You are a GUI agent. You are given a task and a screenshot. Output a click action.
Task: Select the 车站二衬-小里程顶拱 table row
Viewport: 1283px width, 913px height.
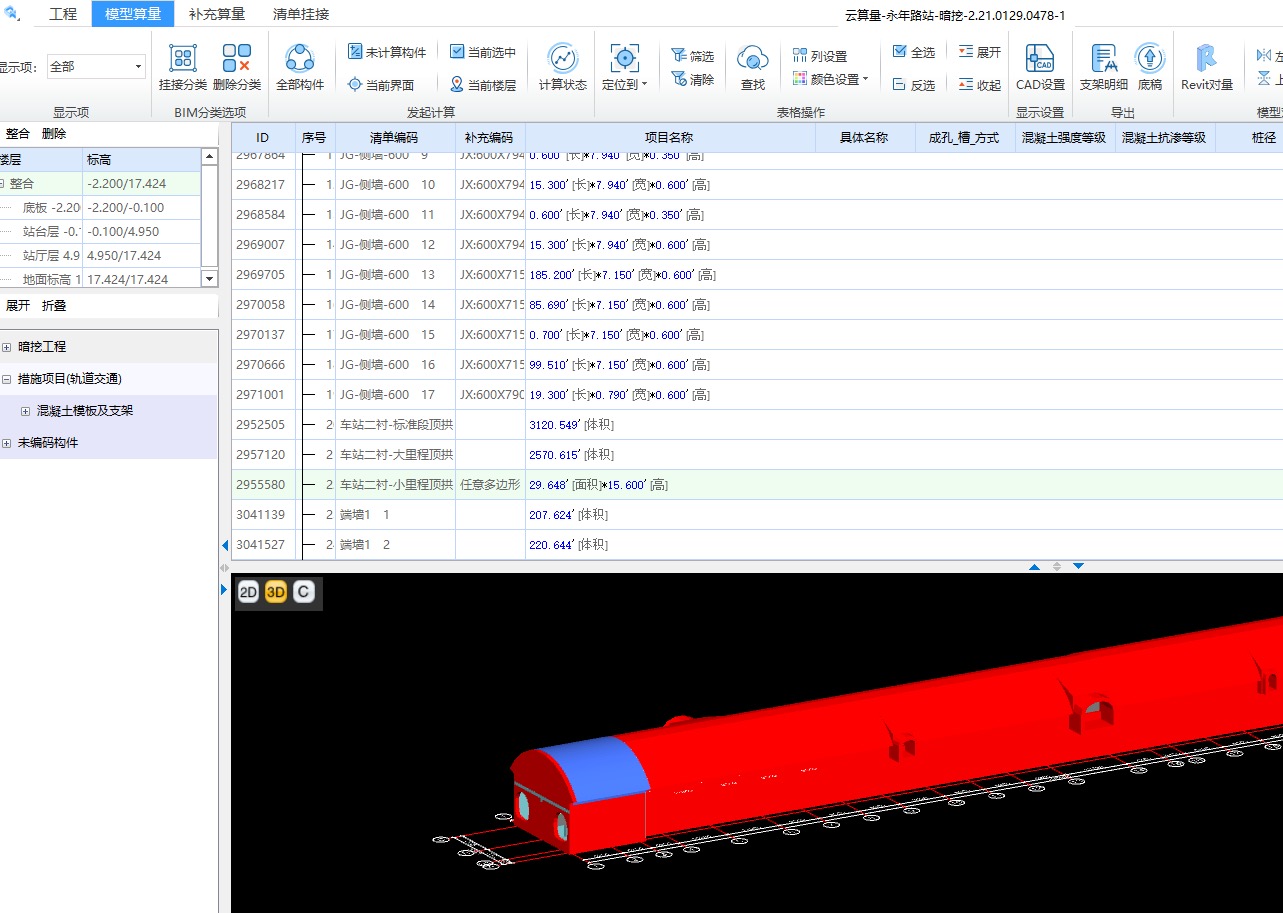pyautogui.click(x=396, y=485)
